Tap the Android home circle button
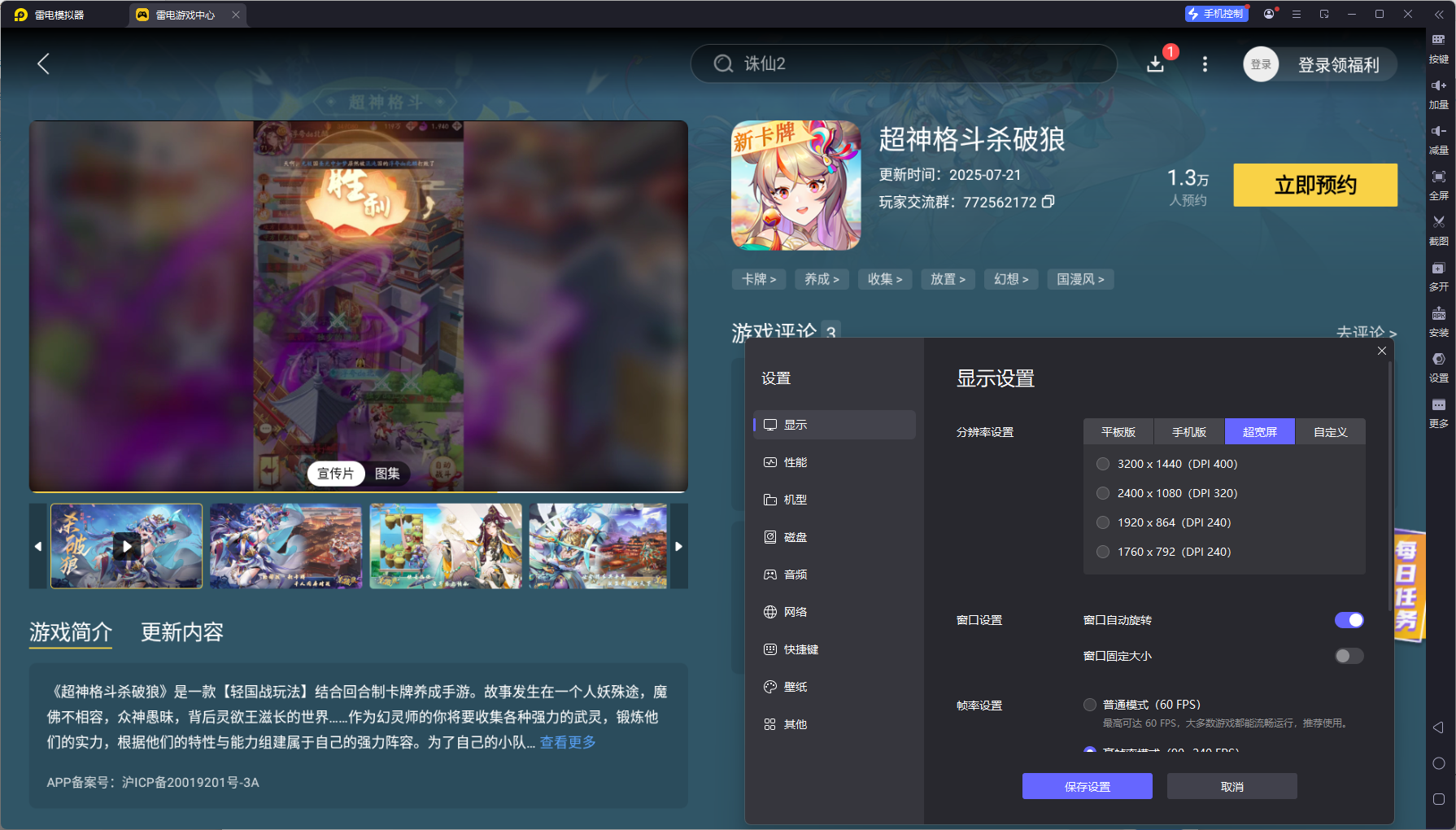 coord(1438,763)
